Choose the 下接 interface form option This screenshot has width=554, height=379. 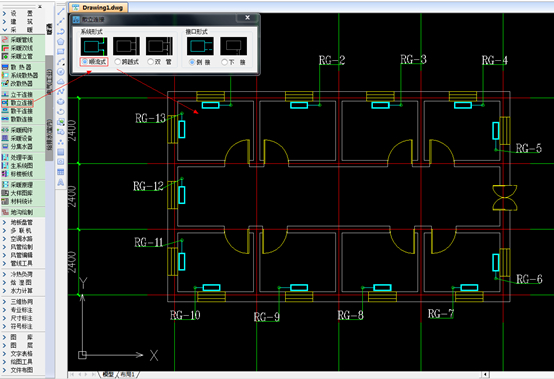234,62
